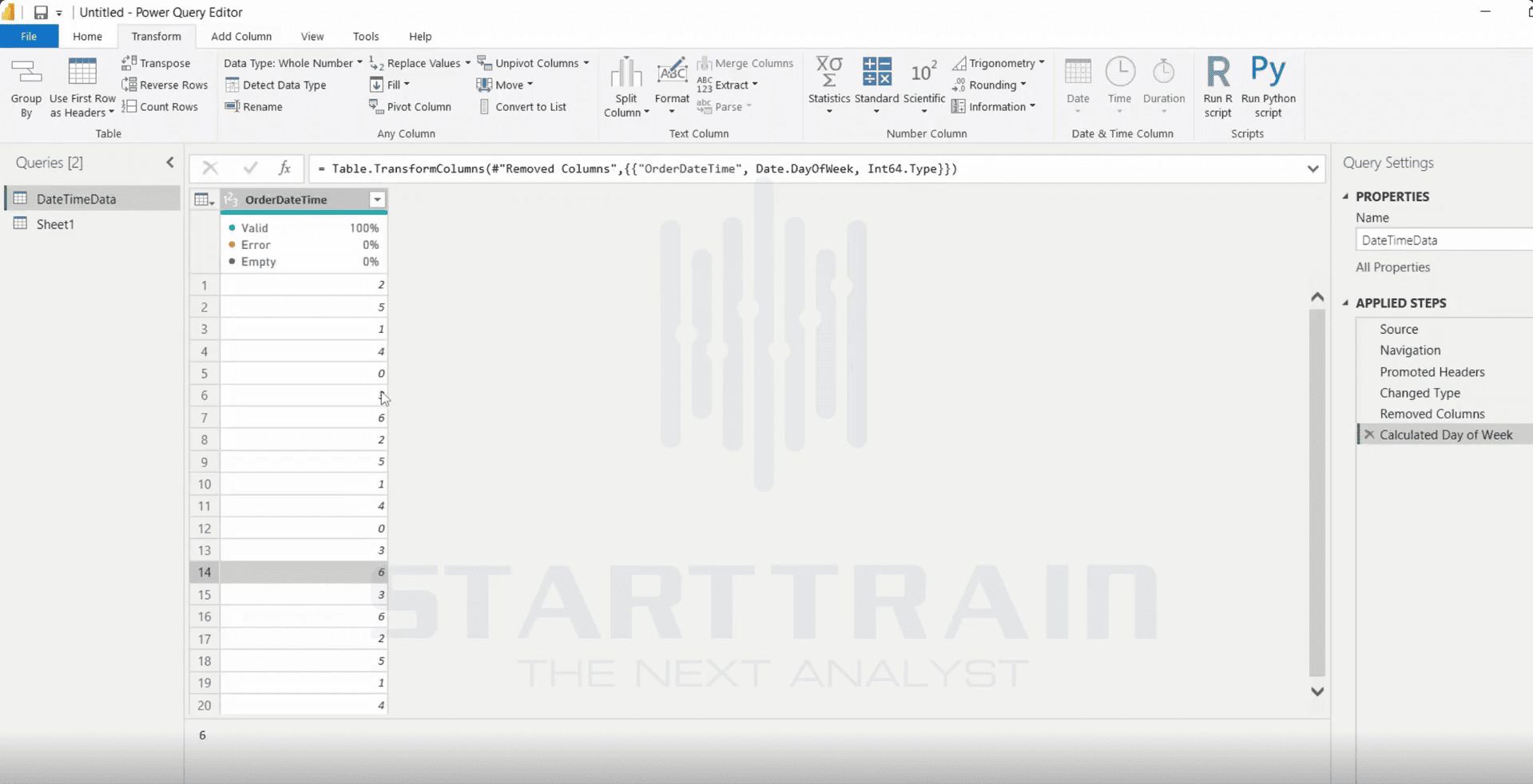Click the Convert to List icon

(484, 106)
